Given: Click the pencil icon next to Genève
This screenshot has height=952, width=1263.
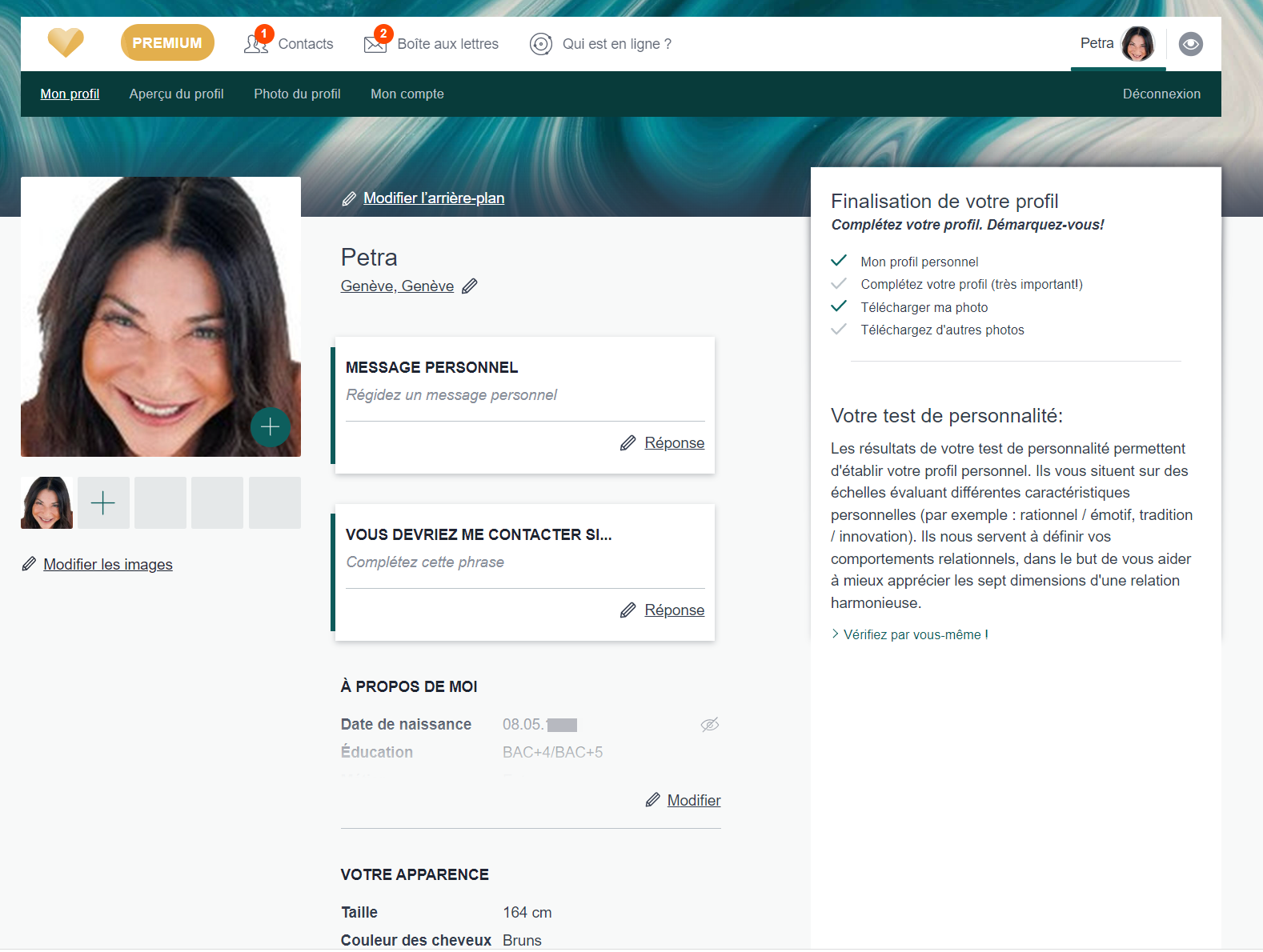Looking at the screenshot, I should point(470,286).
